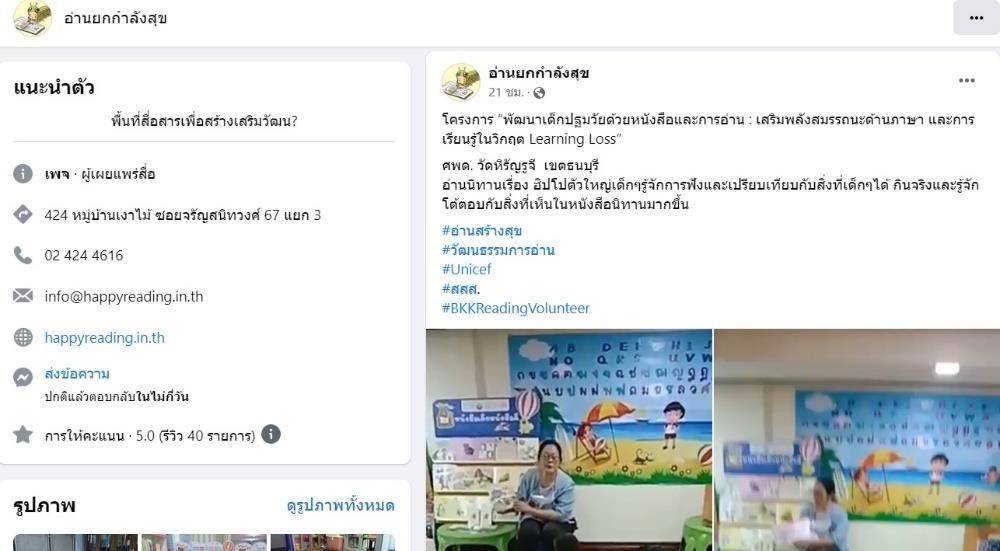Open the post options three-dot menu

pos(966,80)
